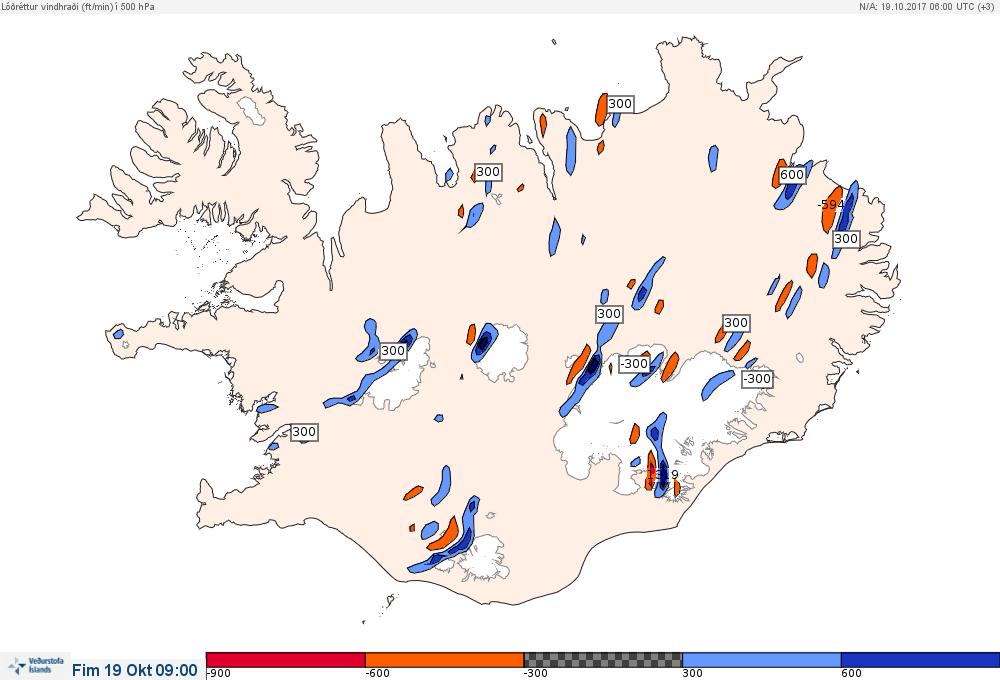Select the orange color bar segment

tap(445, 660)
